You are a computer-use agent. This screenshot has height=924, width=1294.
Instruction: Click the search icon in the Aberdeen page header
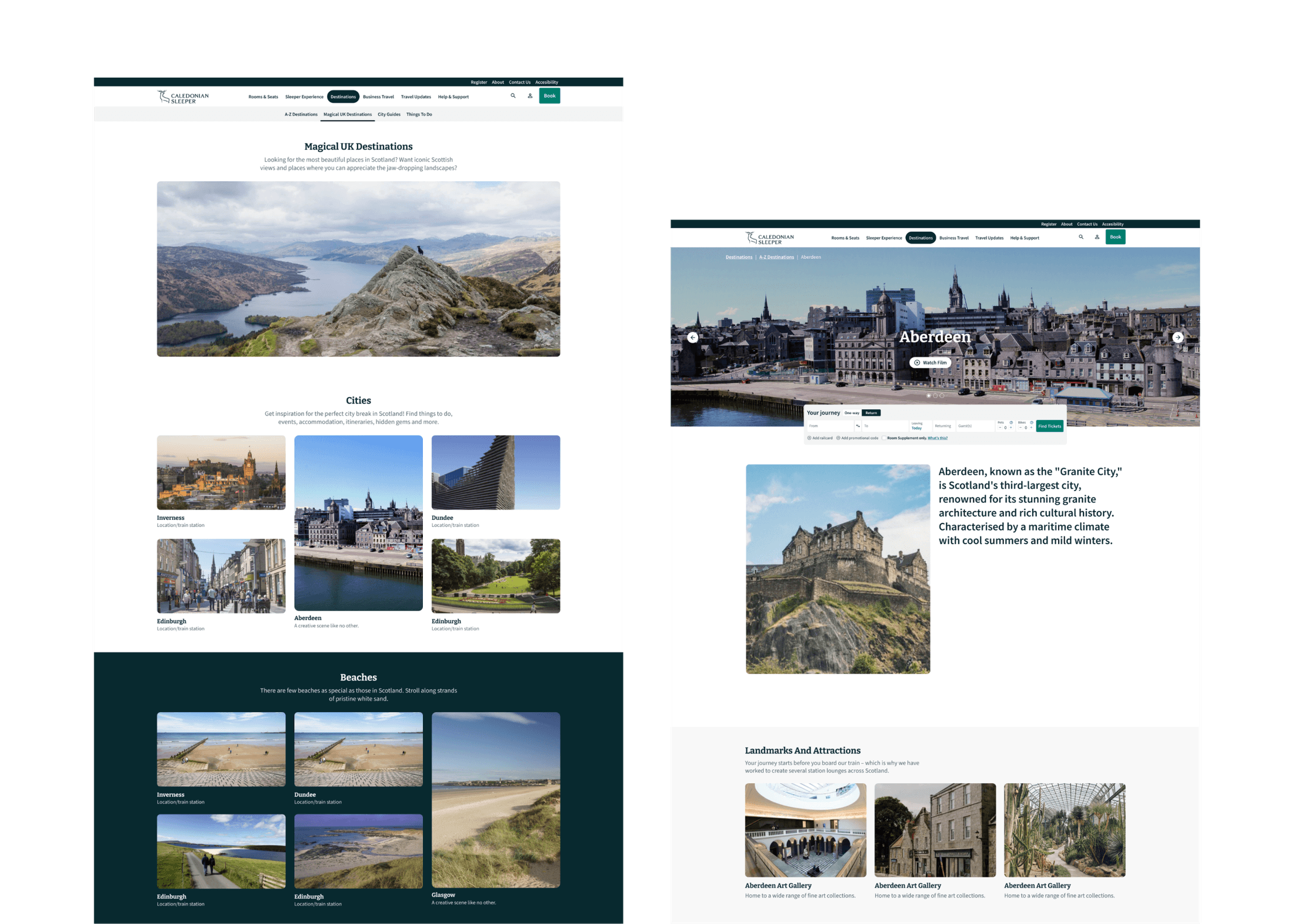(1080, 237)
